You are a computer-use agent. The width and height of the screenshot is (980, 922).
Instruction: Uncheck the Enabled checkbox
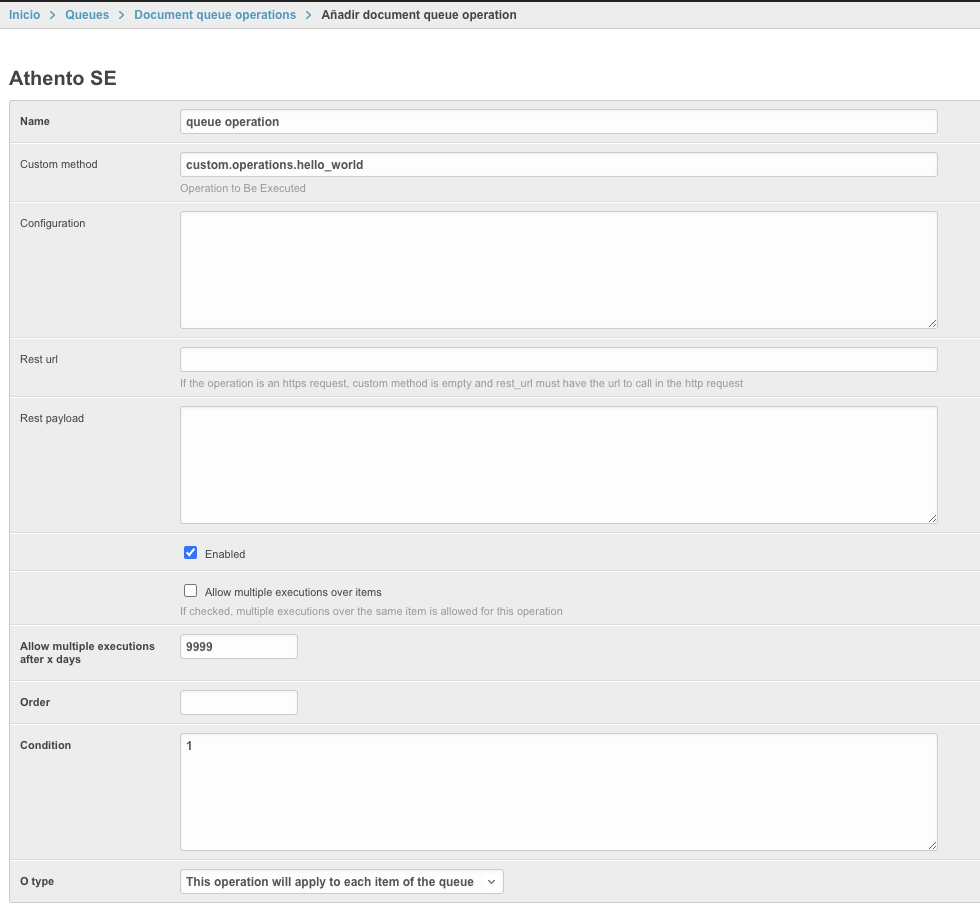pyautogui.click(x=190, y=551)
